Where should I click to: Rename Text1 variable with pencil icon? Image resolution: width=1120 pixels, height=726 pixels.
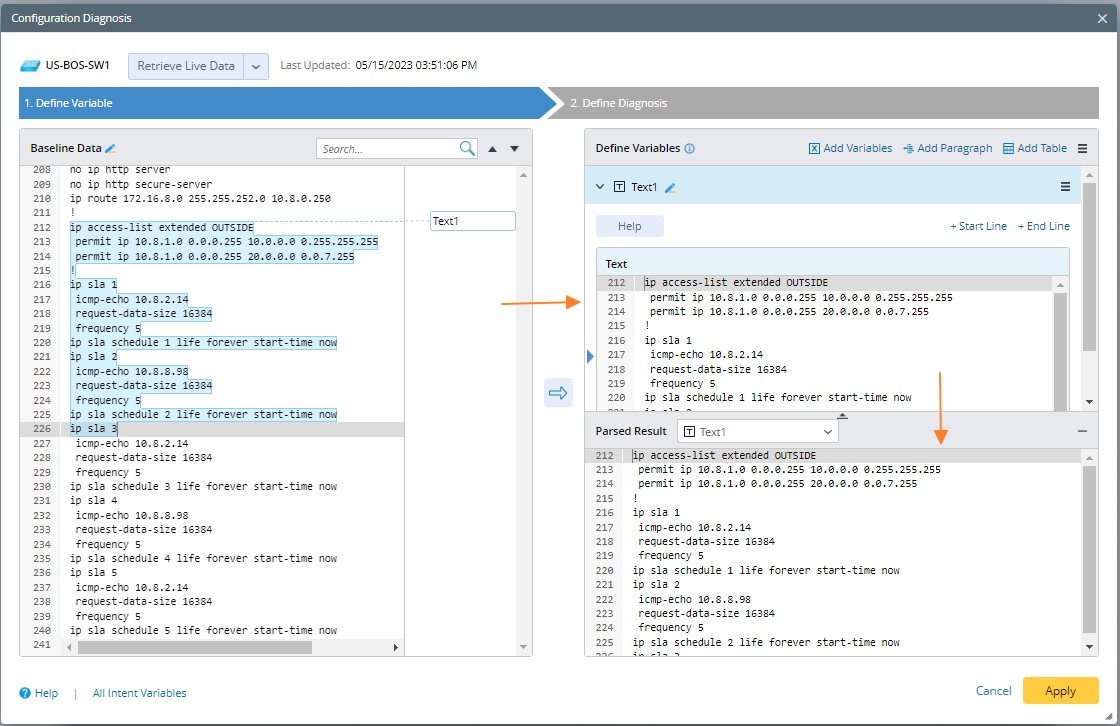pyautogui.click(x=670, y=188)
